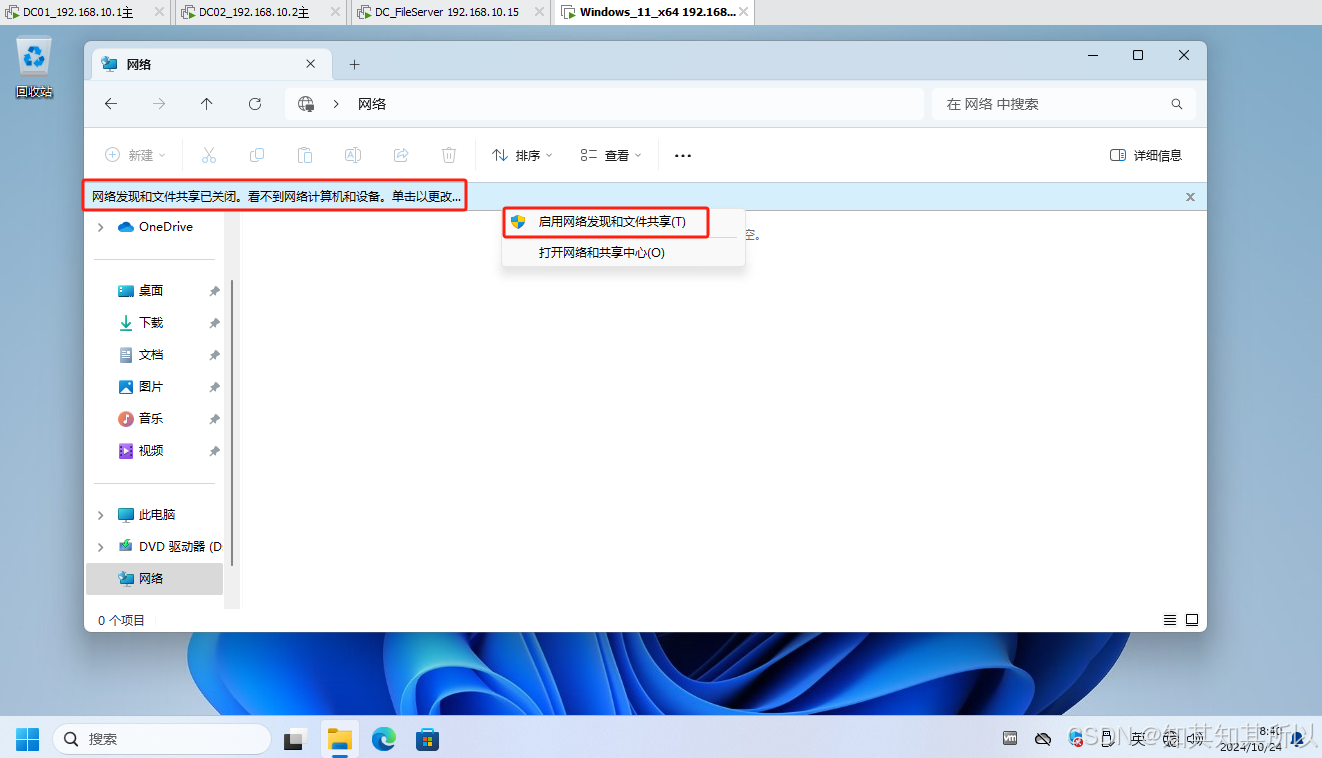Click the Cut scissors icon
This screenshot has height=758, width=1322.
tap(209, 155)
